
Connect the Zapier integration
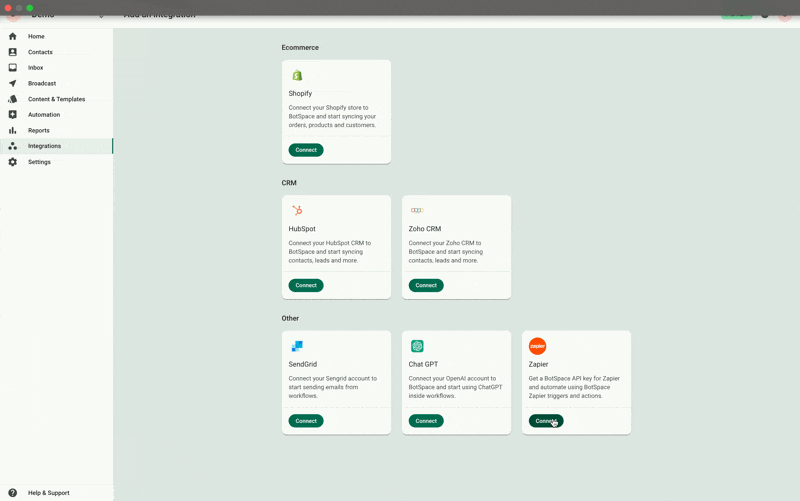pyautogui.click(x=546, y=421)
